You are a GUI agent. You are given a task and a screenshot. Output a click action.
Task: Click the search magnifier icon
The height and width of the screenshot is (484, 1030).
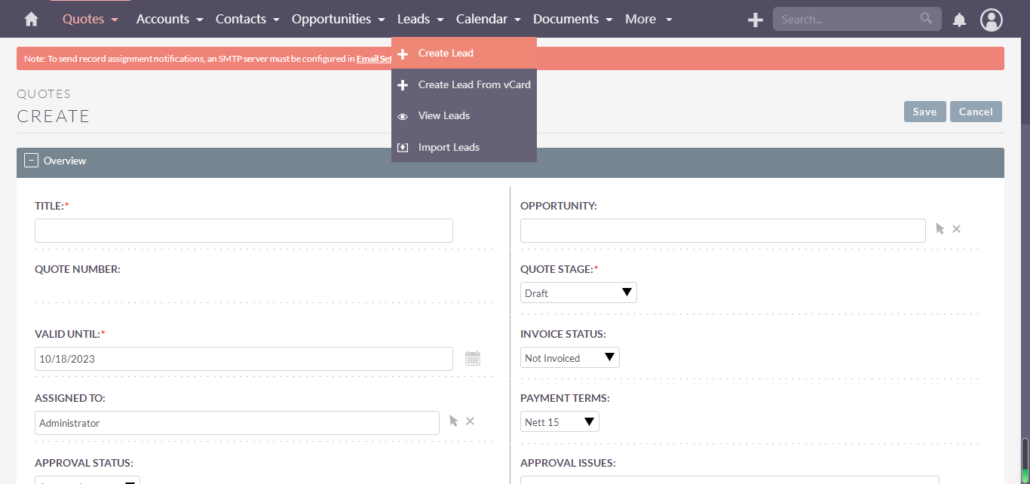(926, 19)
